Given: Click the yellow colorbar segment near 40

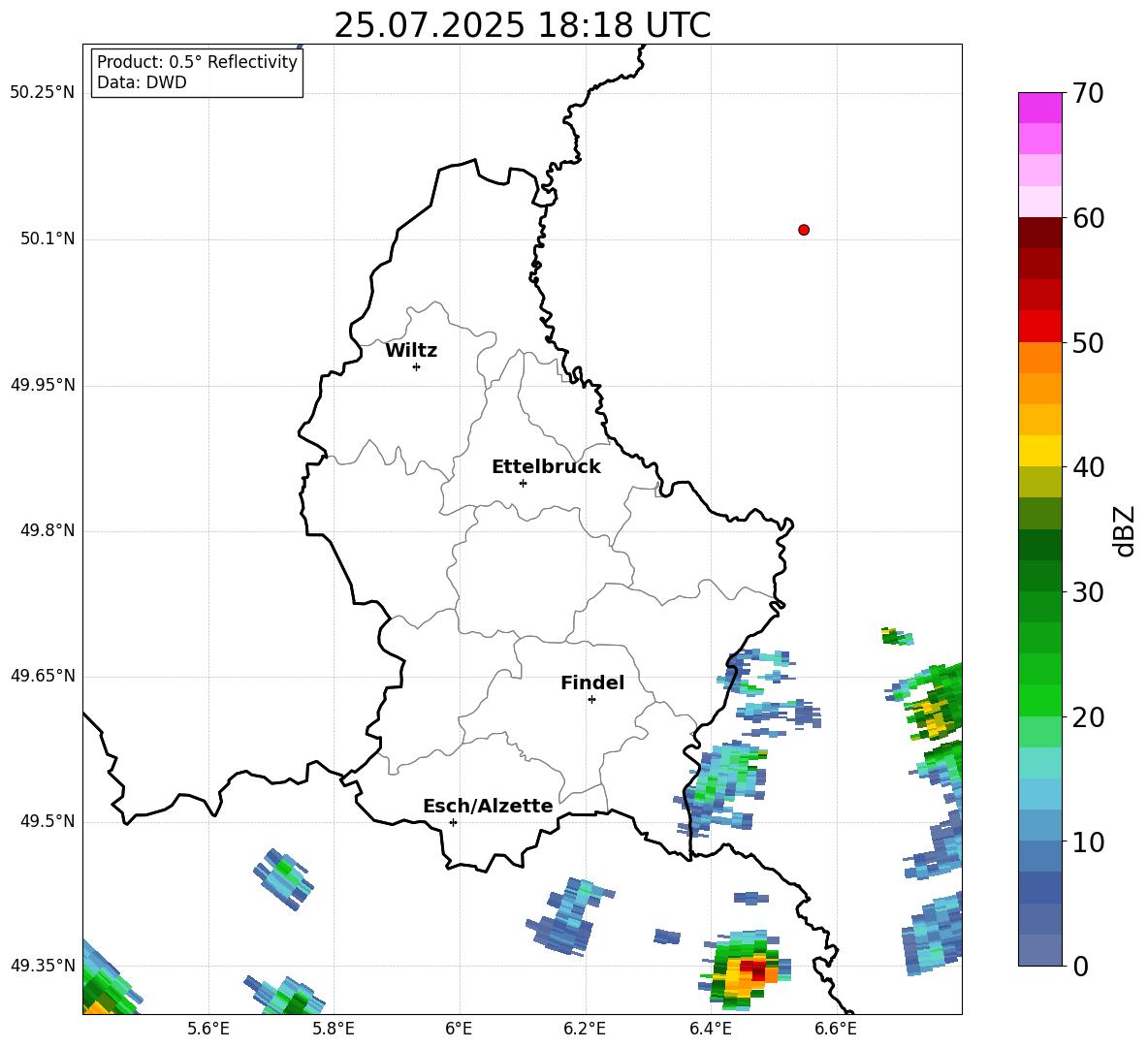Looking at the screenshot, I should click(1039, 451).
